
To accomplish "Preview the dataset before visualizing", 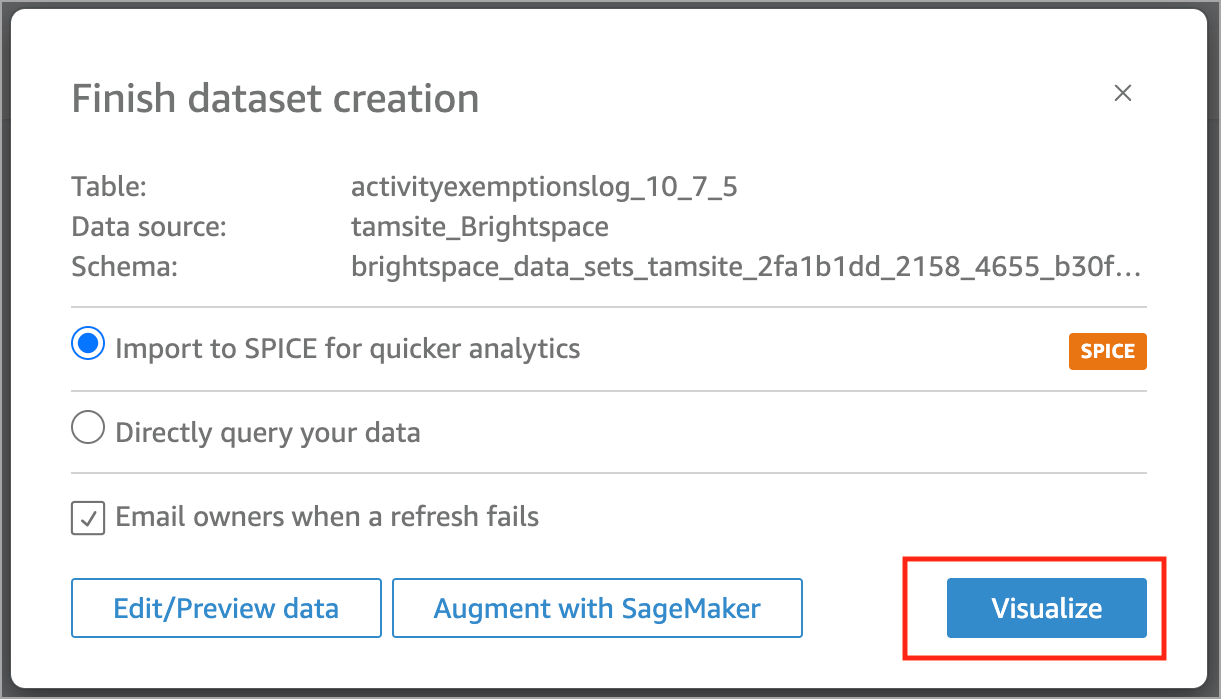I will 225,608.
